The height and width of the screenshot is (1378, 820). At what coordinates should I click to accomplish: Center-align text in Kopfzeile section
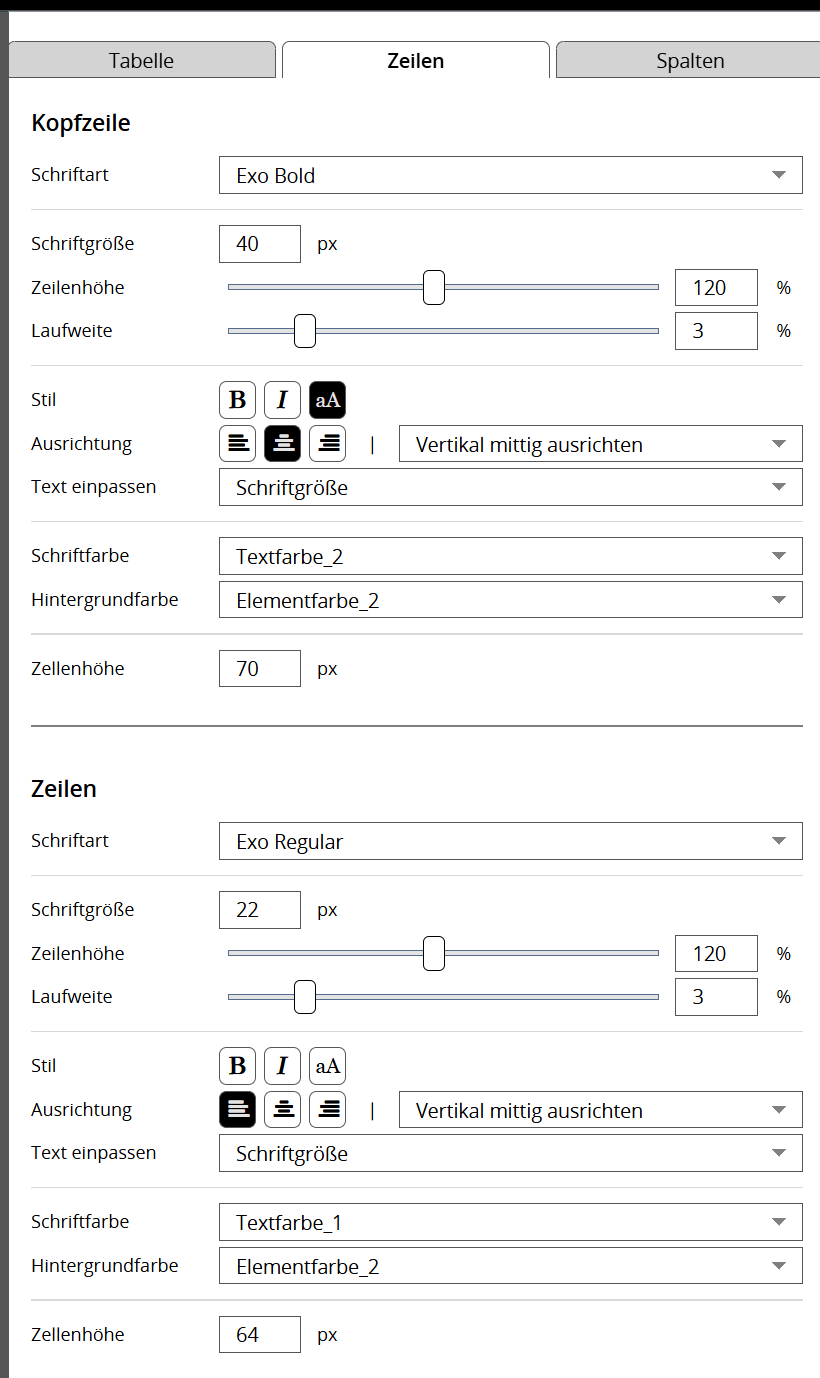point(282,444)
